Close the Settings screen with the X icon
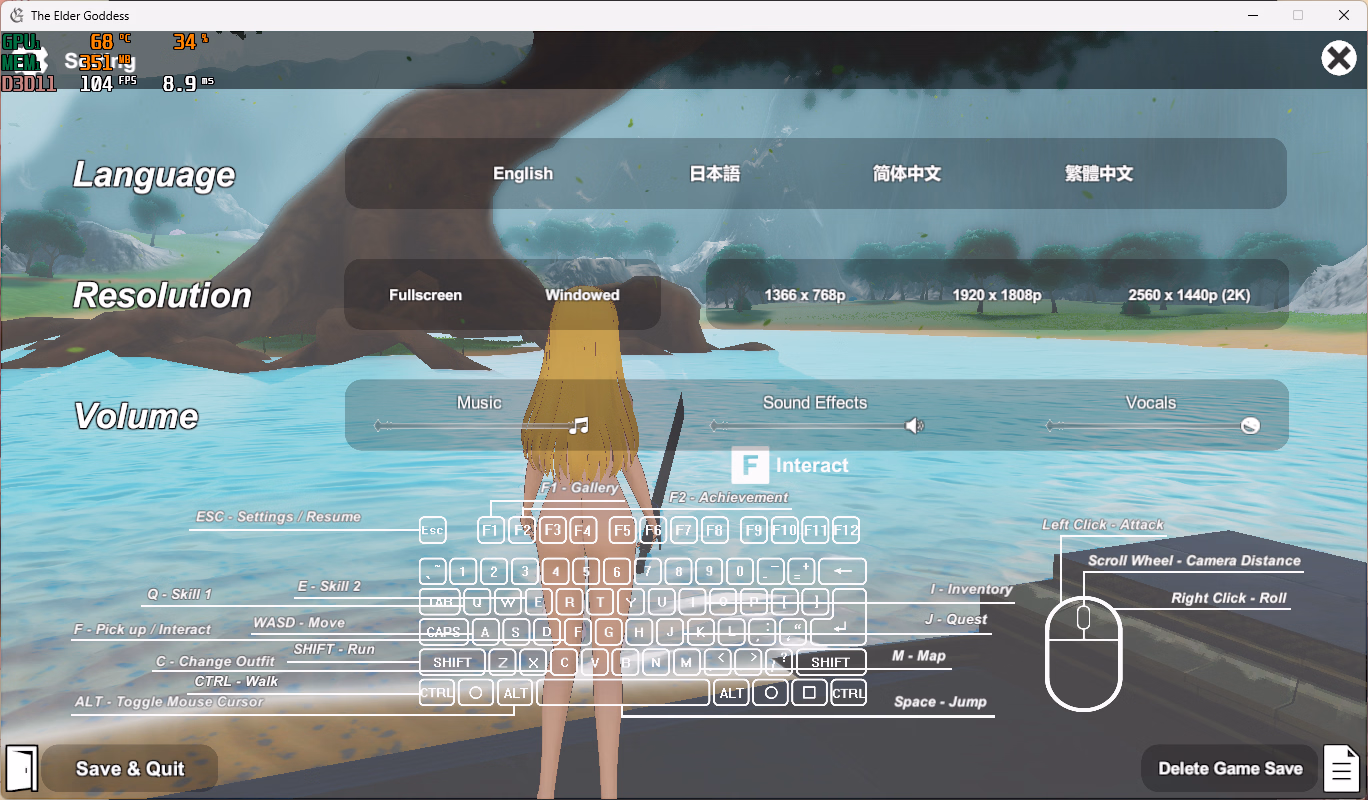 pyautogui.click(x=1339, y=59)
